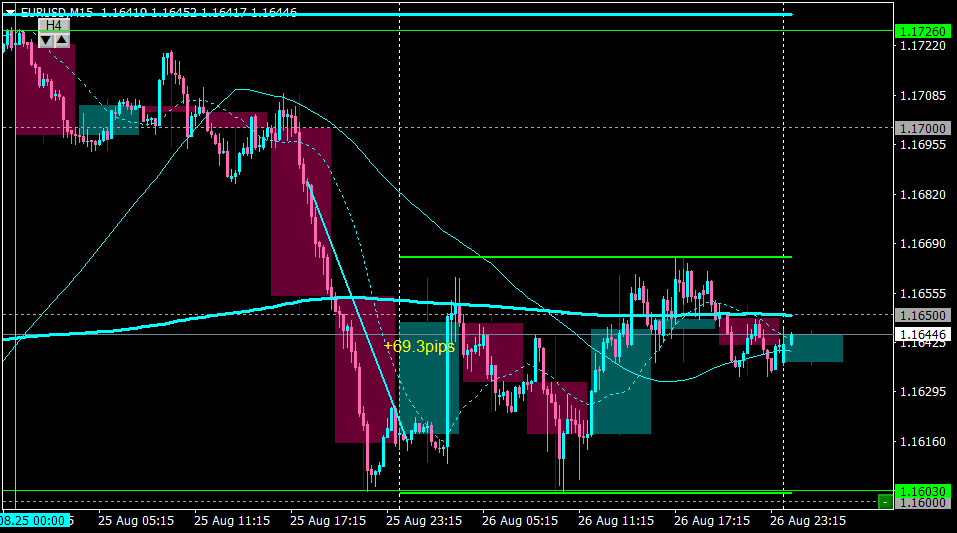Click the 1.16000 price level label
The height and width of the screenshot is (533, 957).
coord(923,503)
